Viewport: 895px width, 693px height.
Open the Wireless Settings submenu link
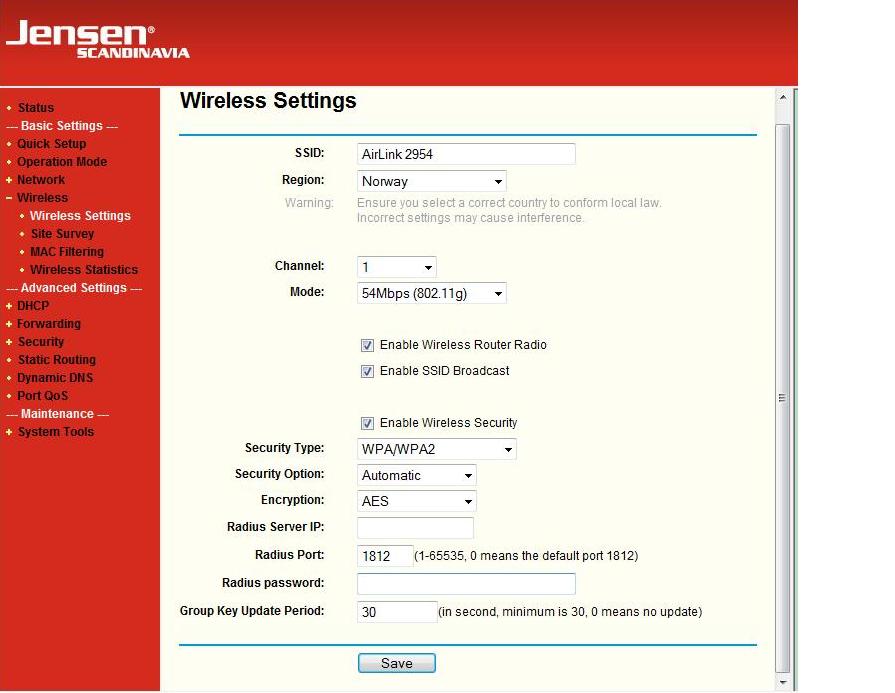[80, 215]
